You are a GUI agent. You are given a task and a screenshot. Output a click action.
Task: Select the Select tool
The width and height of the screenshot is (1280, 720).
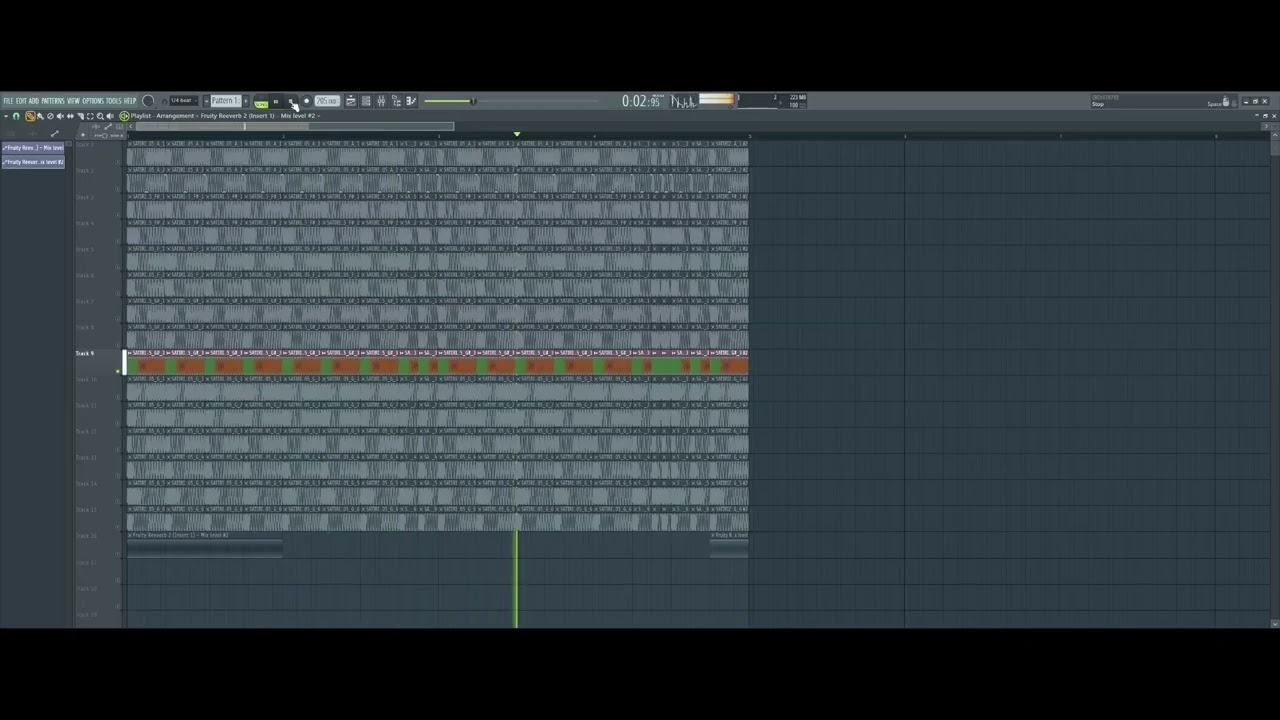90,116
